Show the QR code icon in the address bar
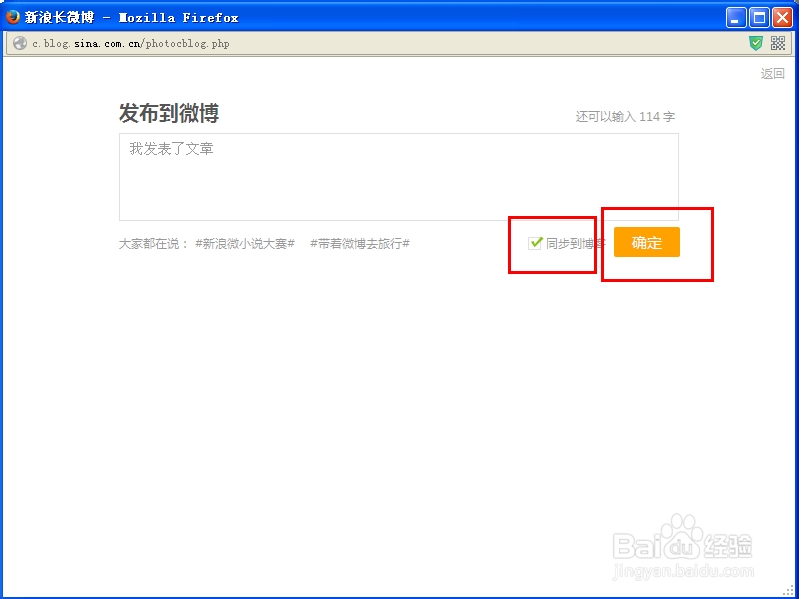Image resolution: width=799 pixels, height=599 pixels. pyautogui.click(x=778, y=43)
